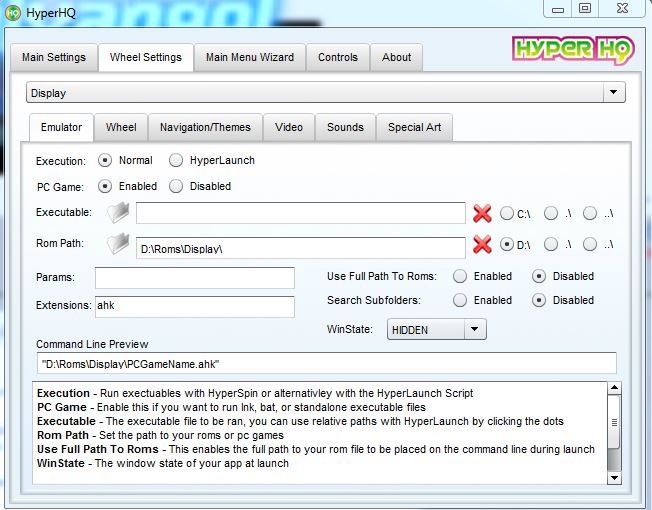Choose C:\ radio for Executable path
This screenshot has width=652, height=510.
click(506, 213)
